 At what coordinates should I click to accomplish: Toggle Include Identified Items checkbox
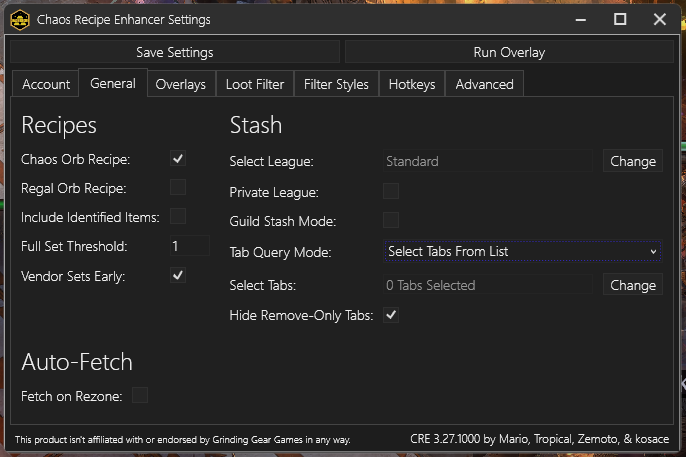point(178,216)
